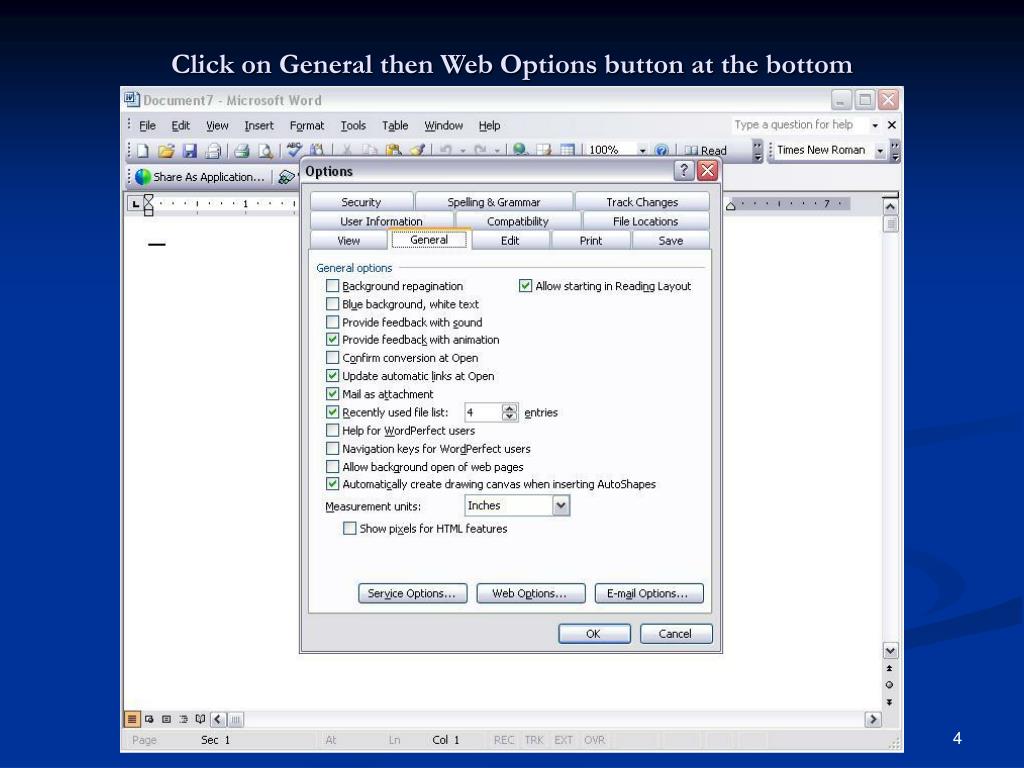
Task: Check Confirm conversion at Open
Action: [x=332, y=358]
